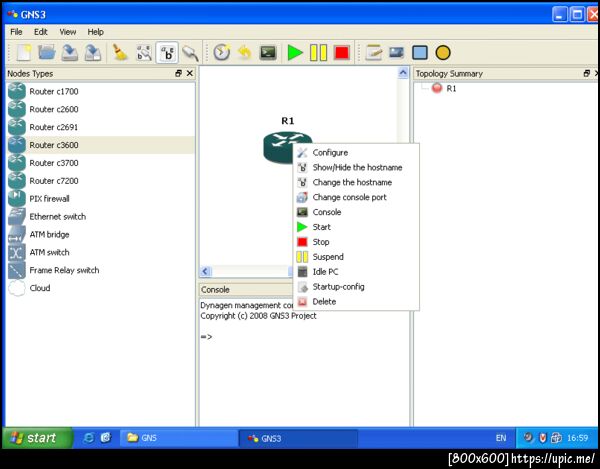Choose Startup-config in context menu
This screenshot has width=600, height=469.
356,287
